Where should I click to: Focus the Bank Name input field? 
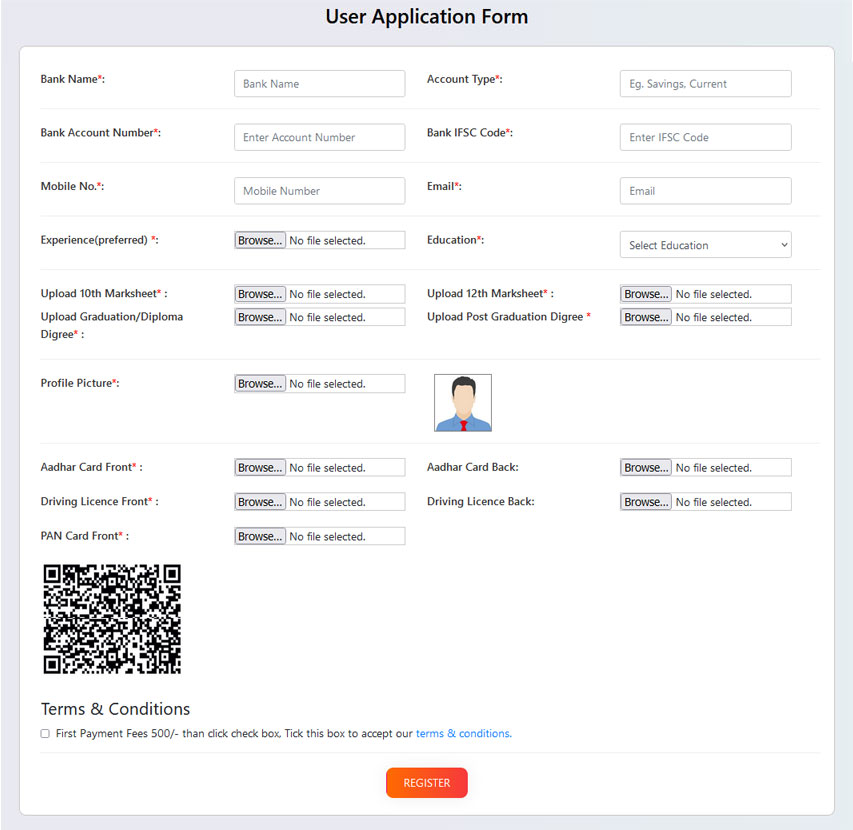pyautogui.click(x=319, y=84)
